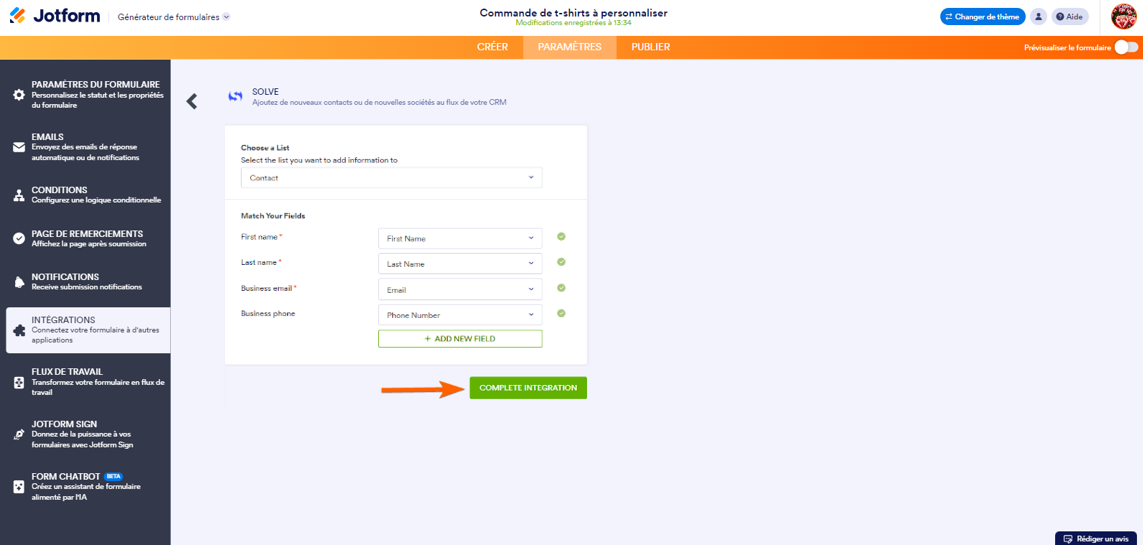
Task: Open the Aide help button
Action: tap(1070, 16)
